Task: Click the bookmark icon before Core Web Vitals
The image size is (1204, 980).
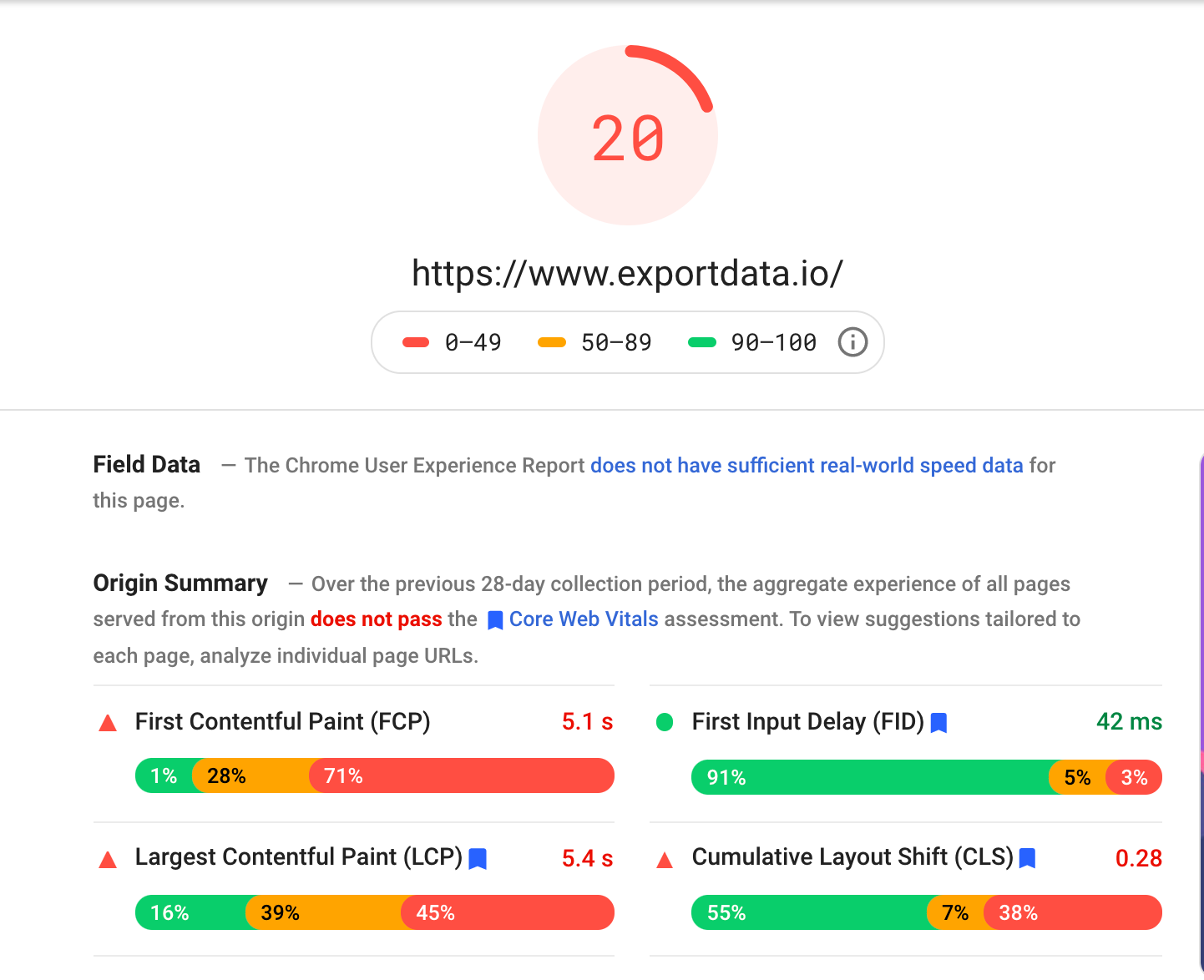Action: [495, 620]
